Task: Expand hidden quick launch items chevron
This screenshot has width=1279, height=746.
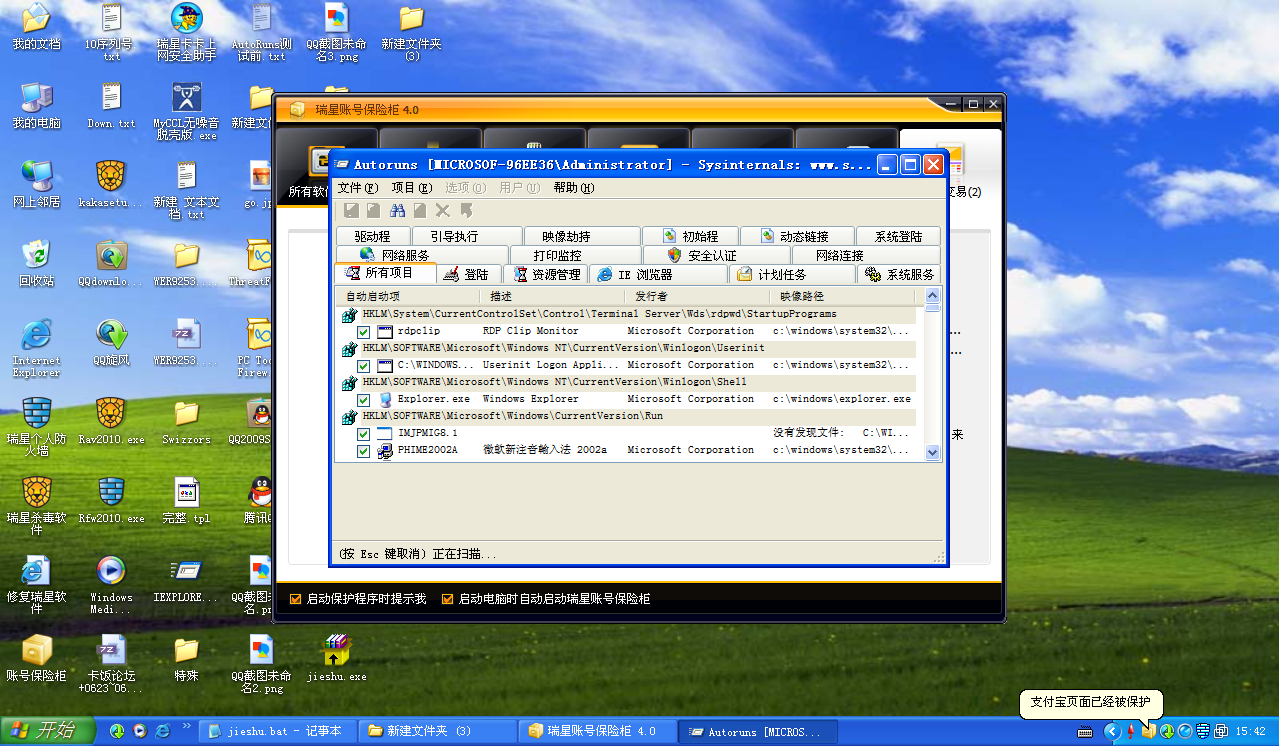Action: [187, 726]
